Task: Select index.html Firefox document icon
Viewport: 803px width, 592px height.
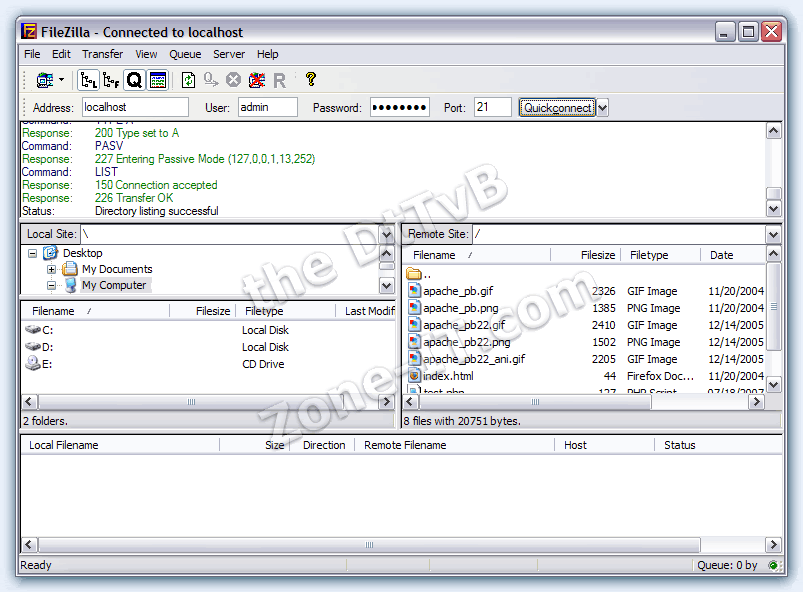Action: 414,375
